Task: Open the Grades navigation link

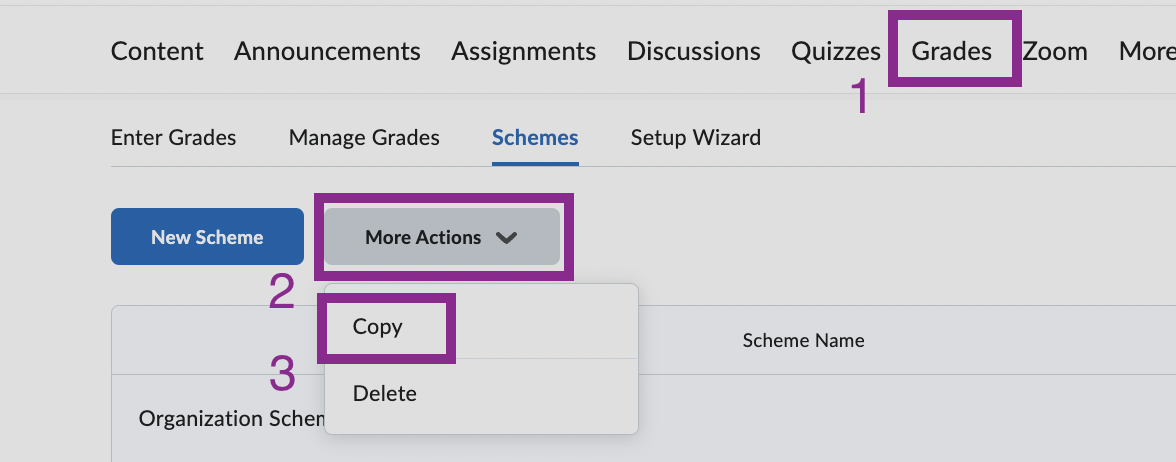Action: pos(952,51)
